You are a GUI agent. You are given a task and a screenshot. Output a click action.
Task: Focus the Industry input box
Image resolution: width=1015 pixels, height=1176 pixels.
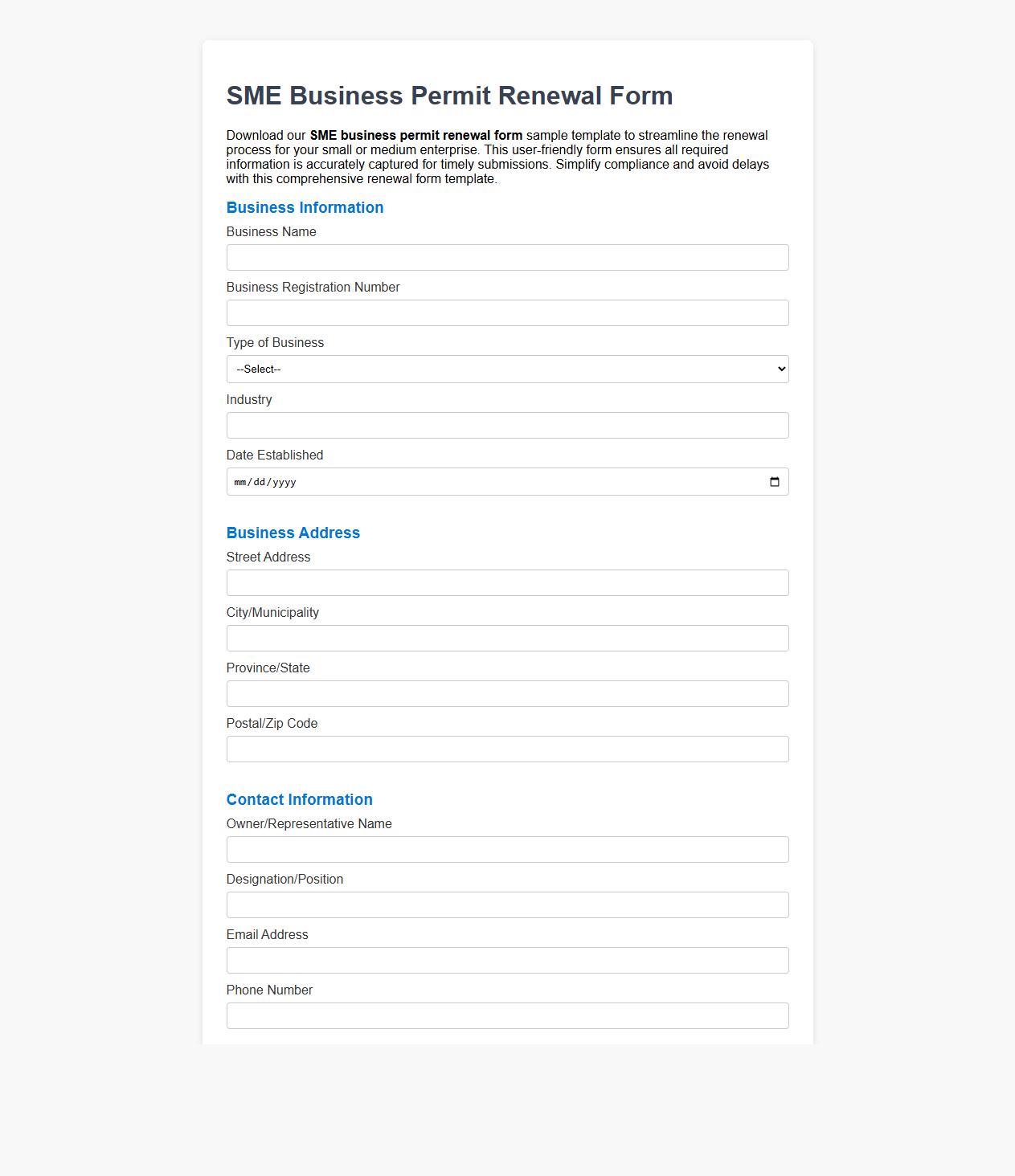[x=507, y=425]
